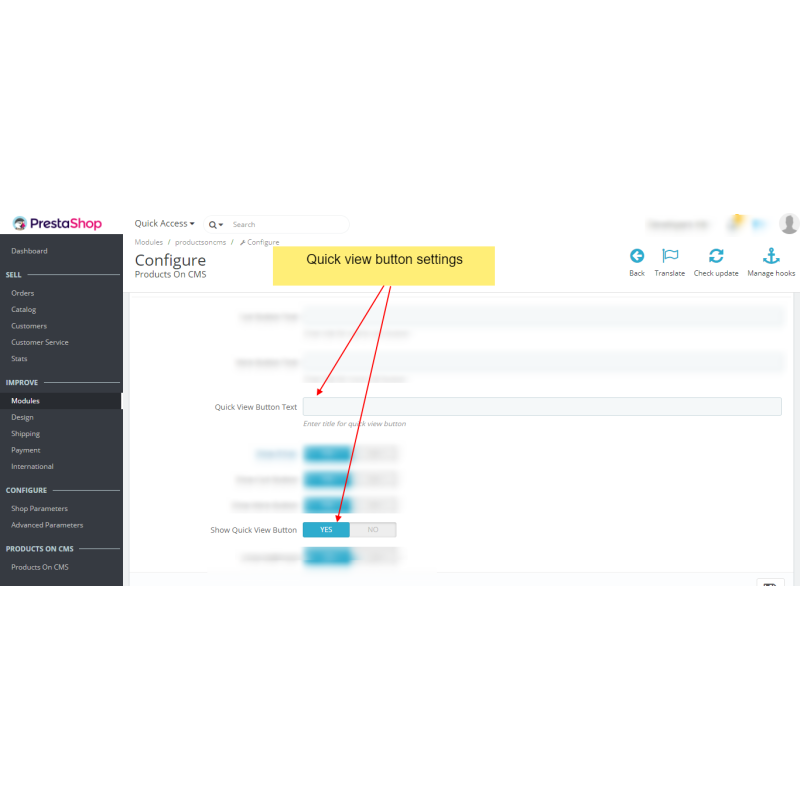
Task: Open the Configure breadcrumb link
Action: [260, 242]
